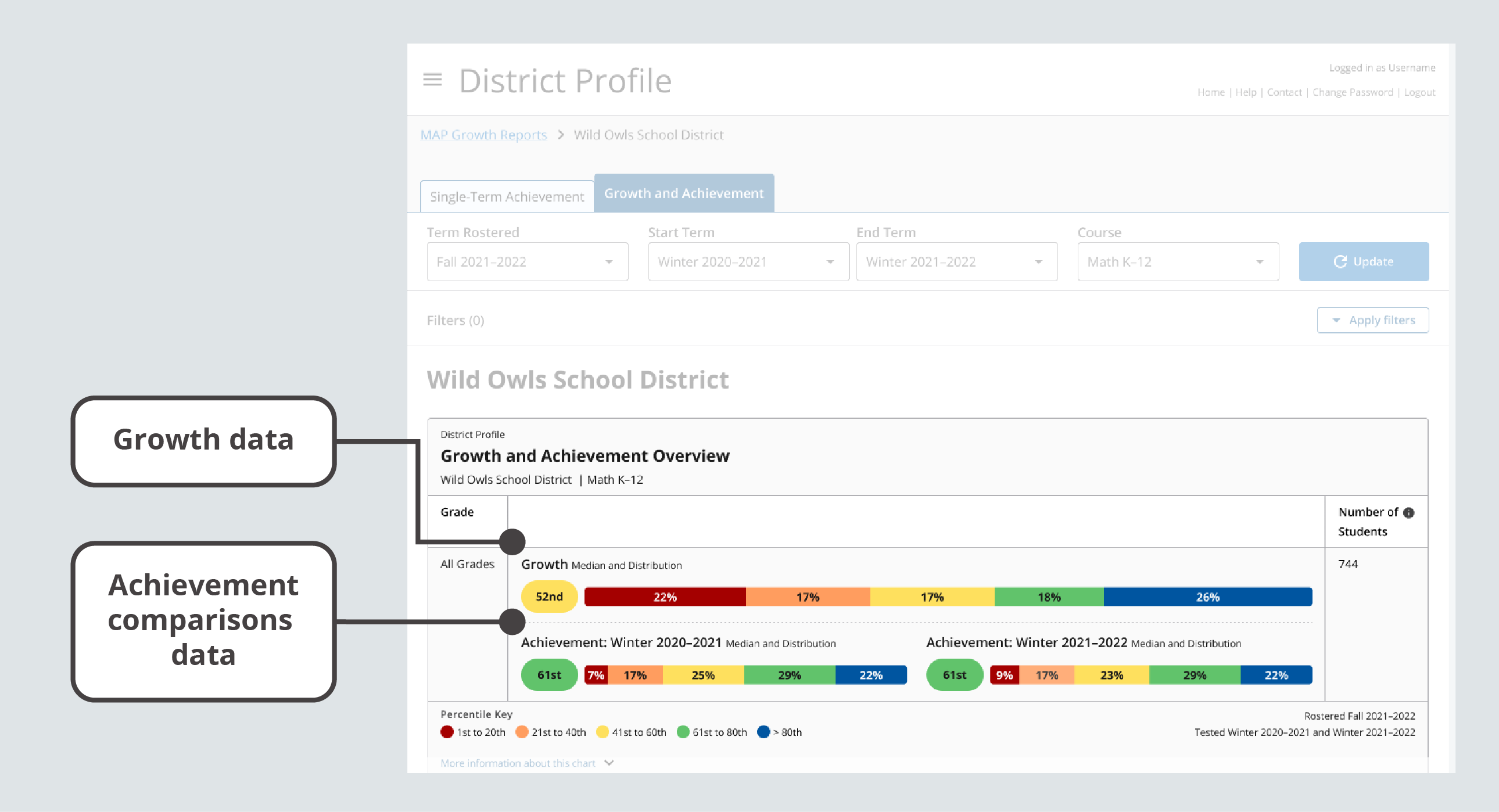Image resolution: width=1499 pixels, height=812 pixels.
Task: Open the MAP Growth Reports breadcrumb link
Action: [483, 135]
